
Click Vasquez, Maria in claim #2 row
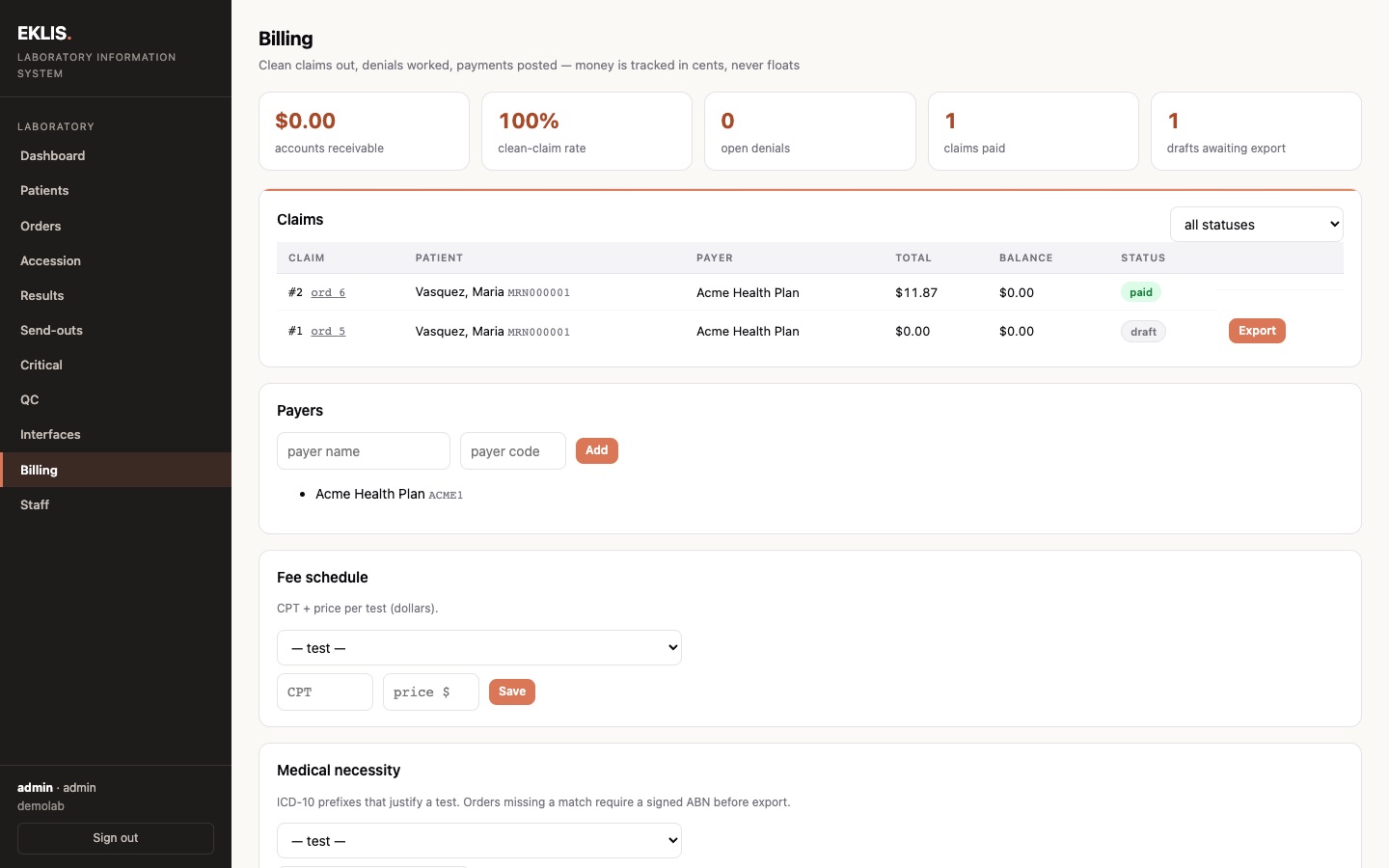[459, 291]
